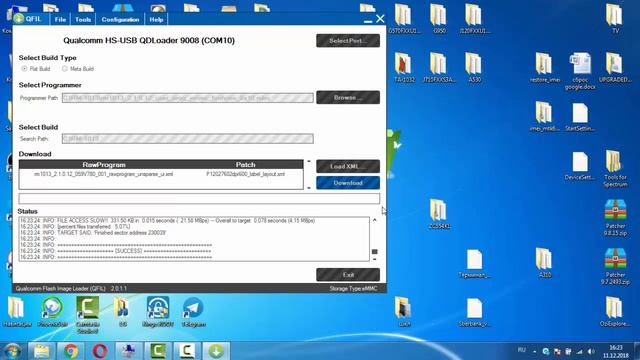Open the Patcher 9.7.2493.zip archive
This screenshot has width=640, height=360.
point(615,266)
